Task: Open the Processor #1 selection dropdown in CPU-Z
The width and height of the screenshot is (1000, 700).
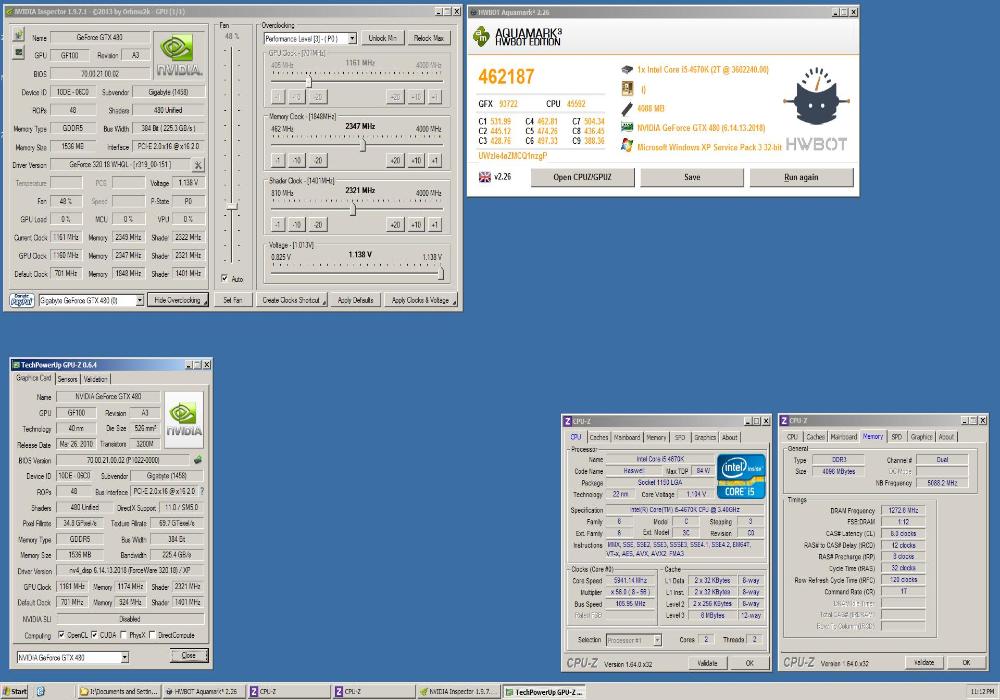Action: click(x=657, y=639)
